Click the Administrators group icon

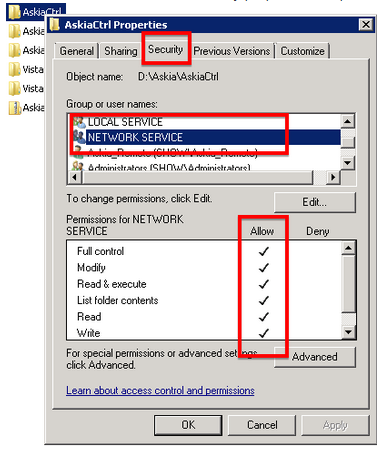point(78,166)
